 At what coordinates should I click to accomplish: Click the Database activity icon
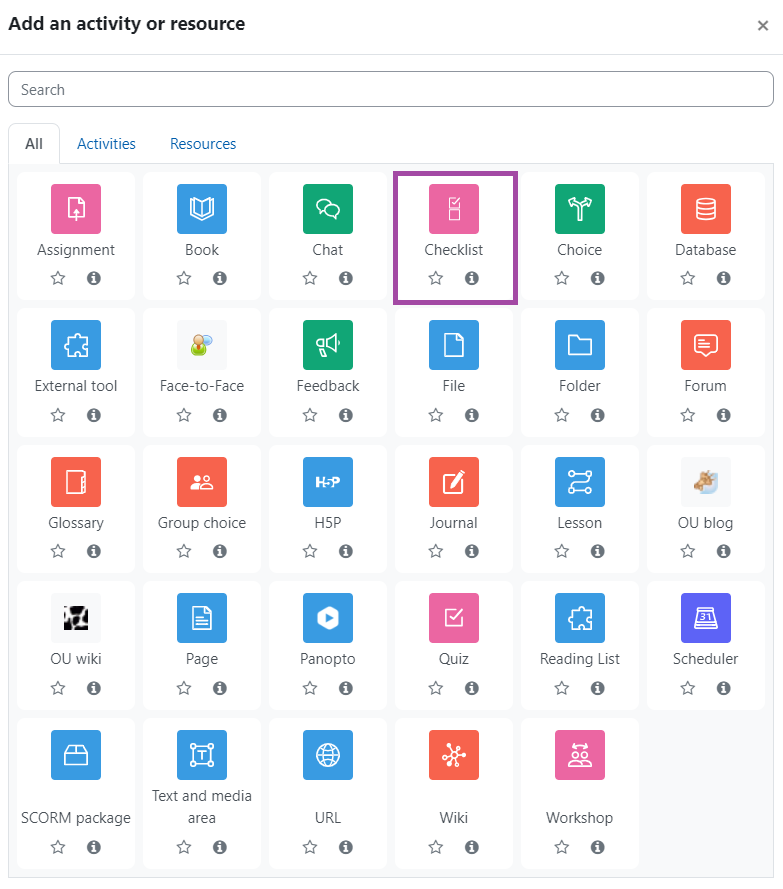point(705,209)
